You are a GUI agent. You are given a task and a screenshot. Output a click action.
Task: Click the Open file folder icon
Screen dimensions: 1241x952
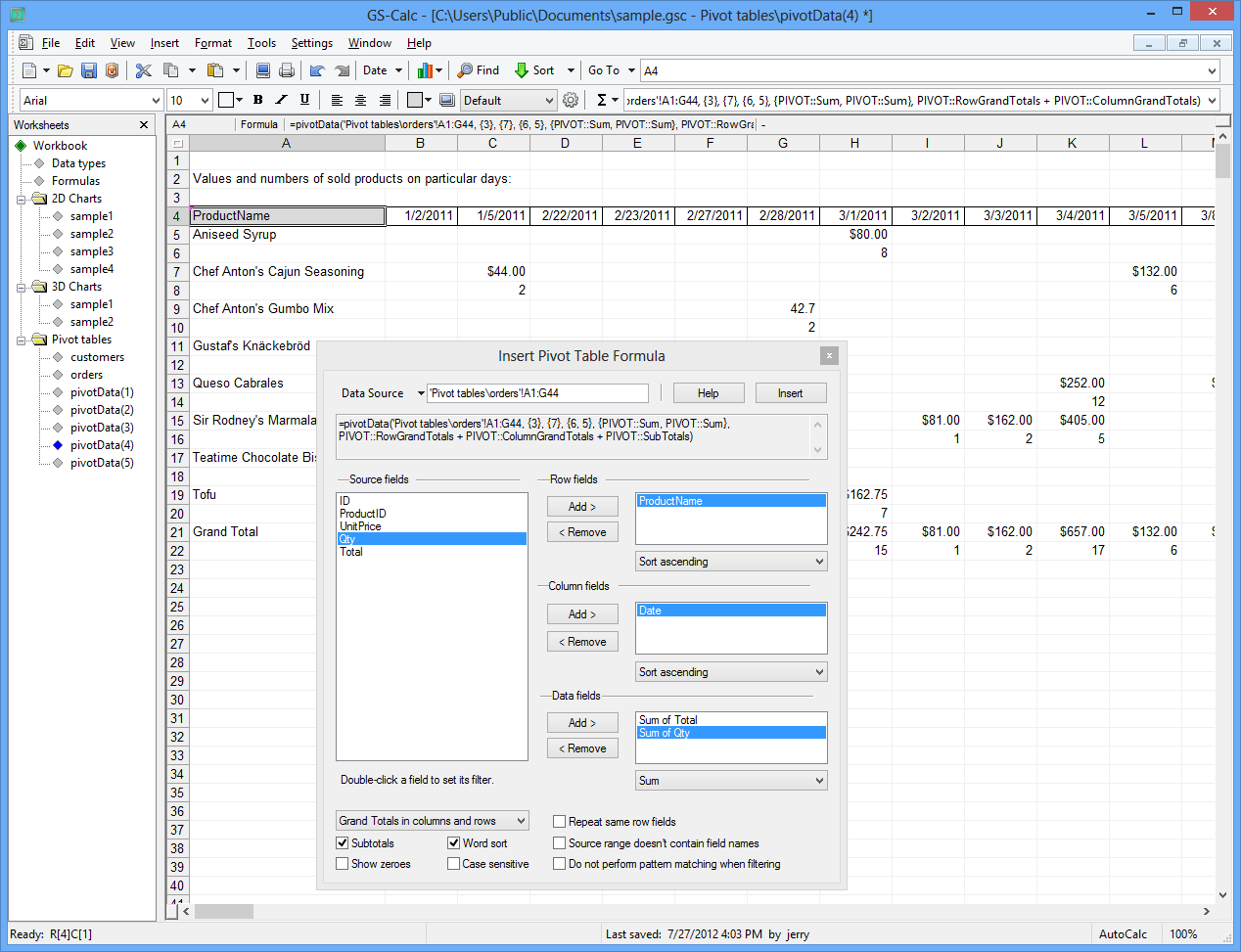click(65, 70)
